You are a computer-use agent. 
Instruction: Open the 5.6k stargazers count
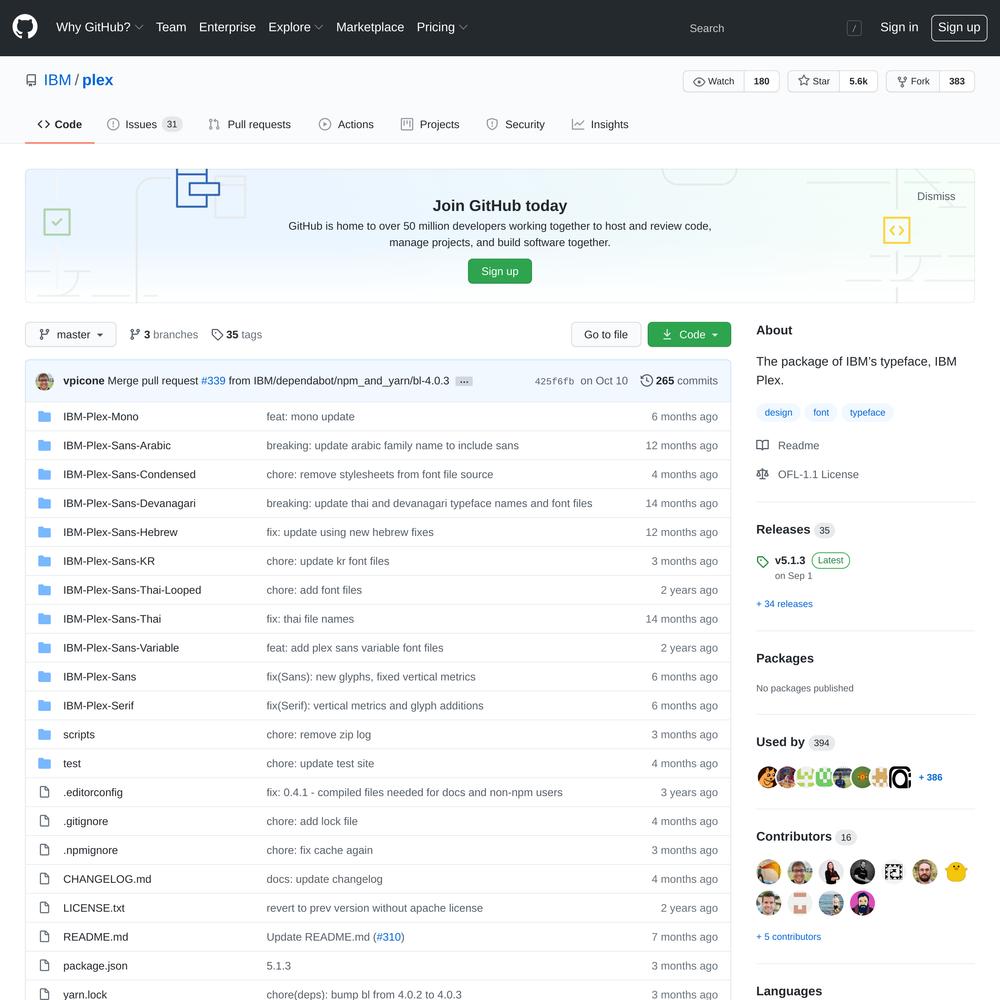(x=858, y=81)
